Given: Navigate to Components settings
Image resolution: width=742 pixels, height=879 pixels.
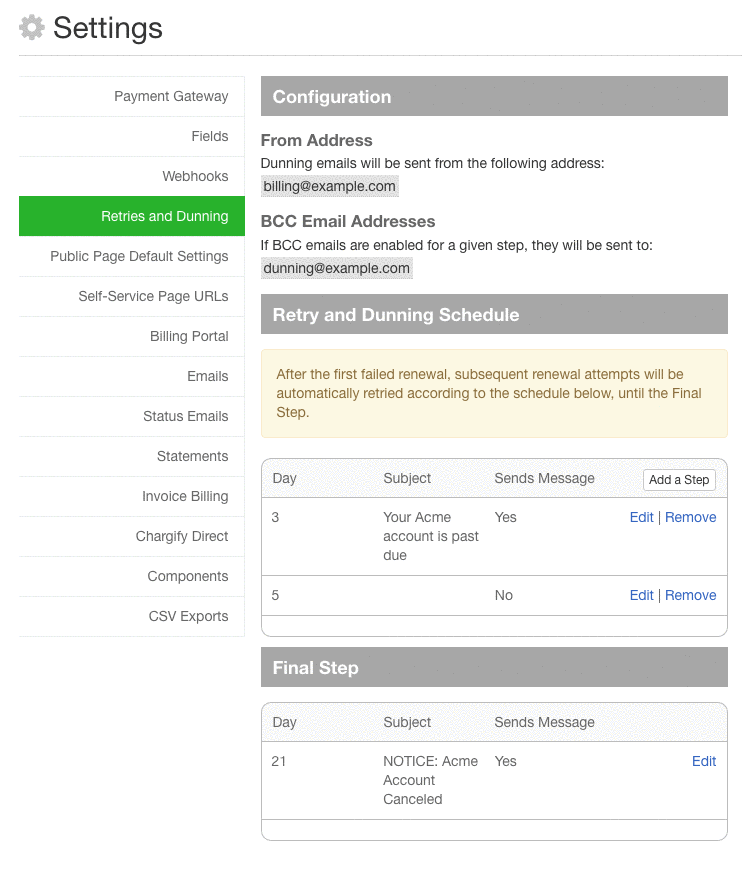Looking at the screenshot, I should (x=188, y=577).
